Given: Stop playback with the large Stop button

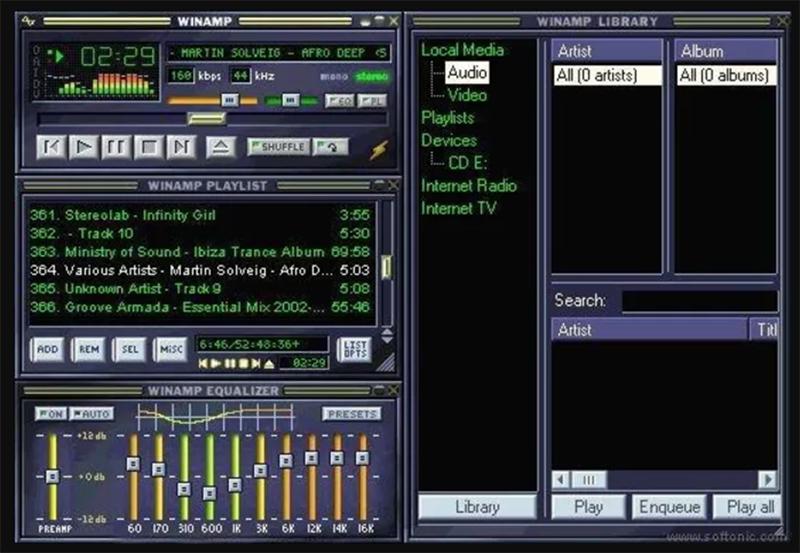Looking at the screenshot, I should 148,147.
